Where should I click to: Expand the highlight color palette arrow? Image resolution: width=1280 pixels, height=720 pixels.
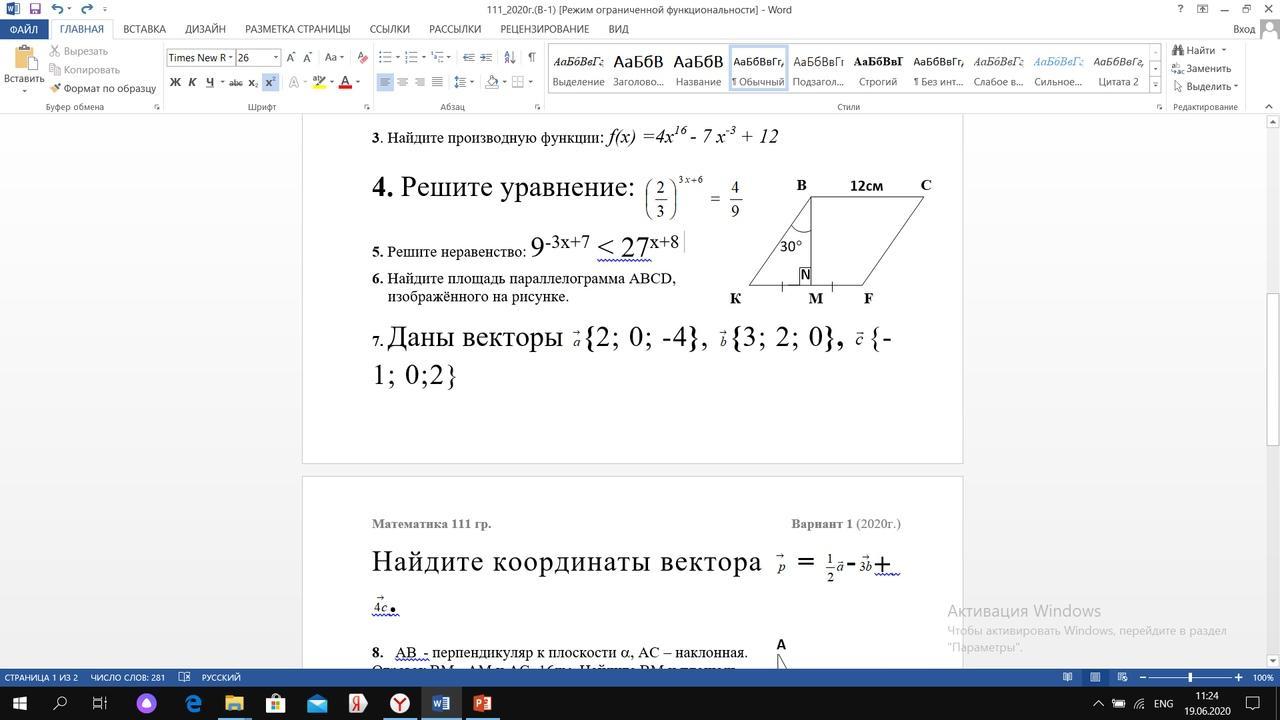point(330,82)
